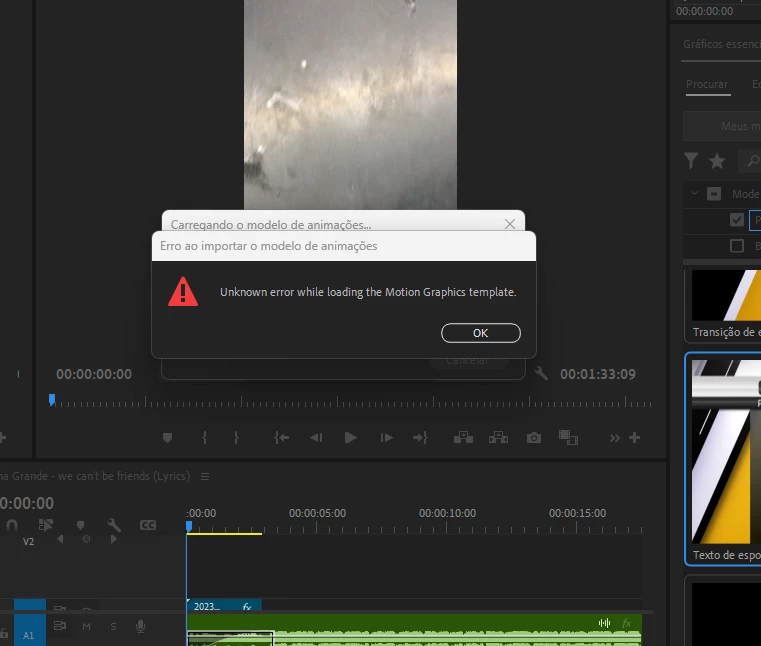
Task: Click OK in the error dialog
Action: 480,333
